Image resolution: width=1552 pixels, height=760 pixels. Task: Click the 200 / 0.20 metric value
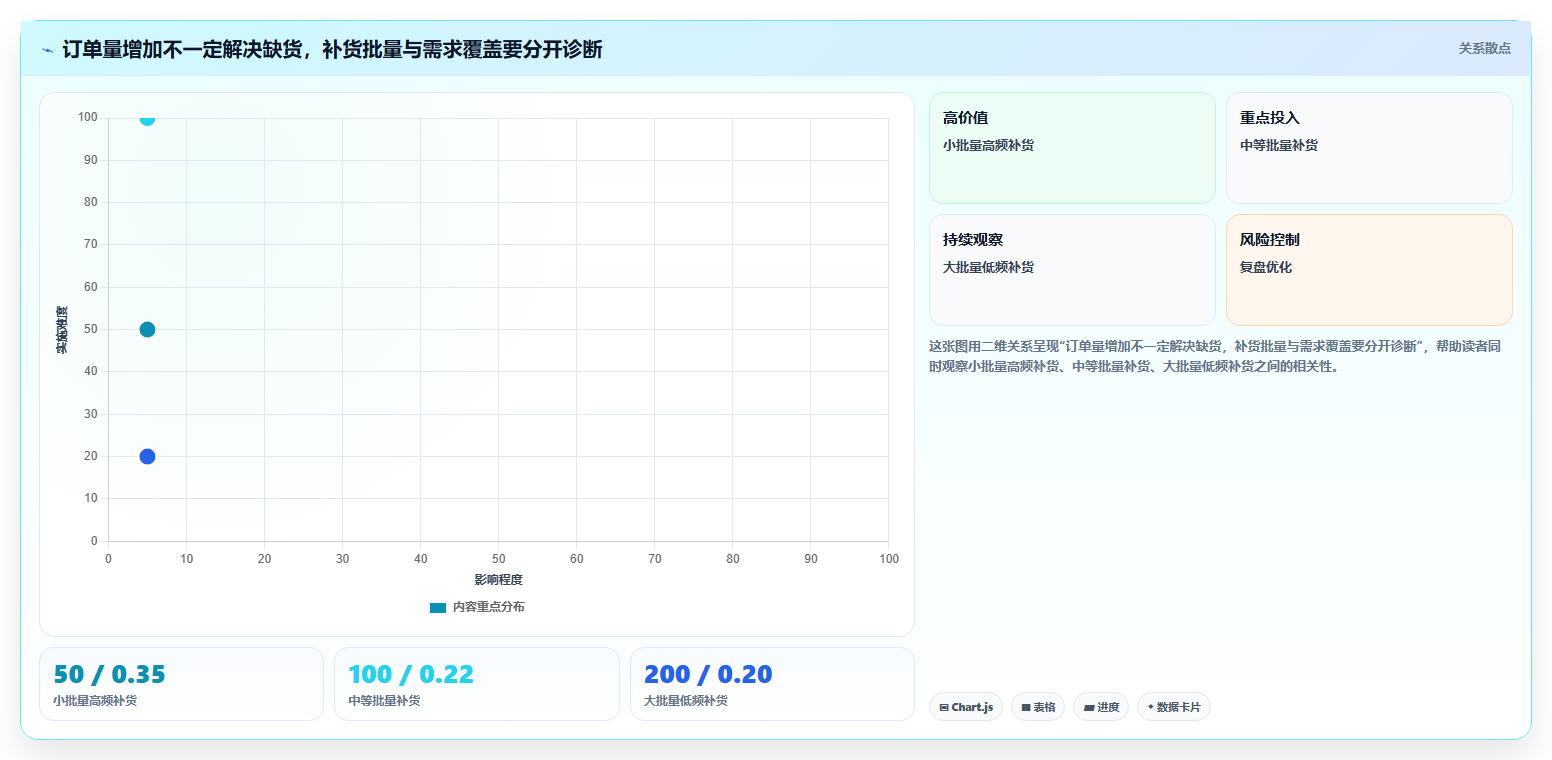point(708,675)
